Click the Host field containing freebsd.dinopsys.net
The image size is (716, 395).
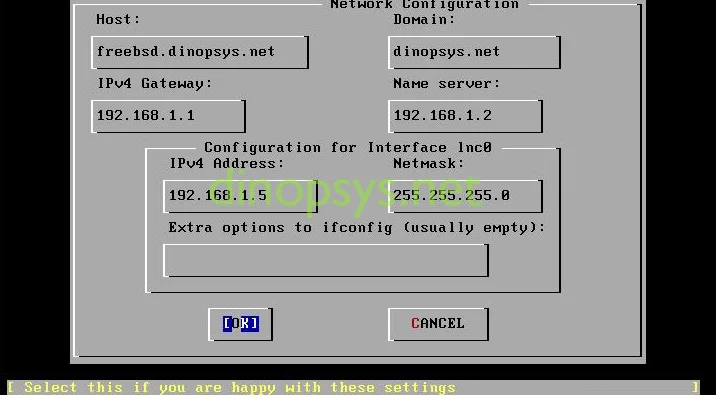click(x=200, y=53)
